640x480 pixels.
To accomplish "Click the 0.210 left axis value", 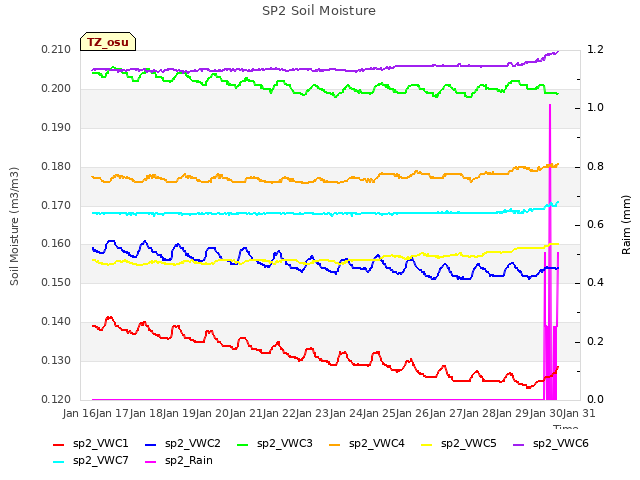I will 56,50.
